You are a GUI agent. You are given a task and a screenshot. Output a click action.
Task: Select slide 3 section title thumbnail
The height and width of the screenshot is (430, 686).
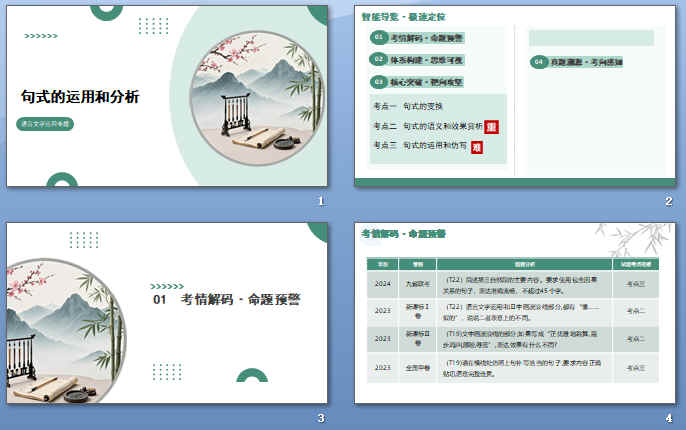pyautogui.click(x=167, y=312)
